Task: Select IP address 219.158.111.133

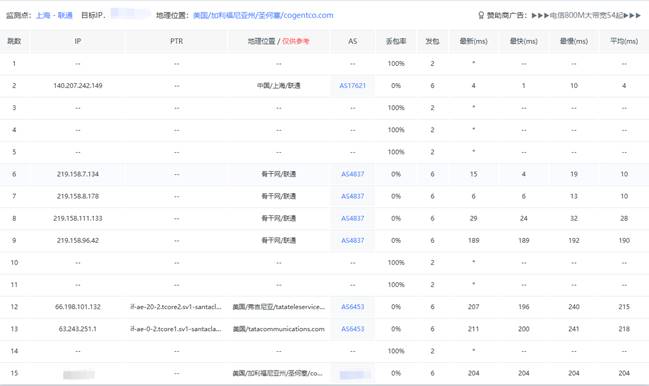Action: coord(78,218)
